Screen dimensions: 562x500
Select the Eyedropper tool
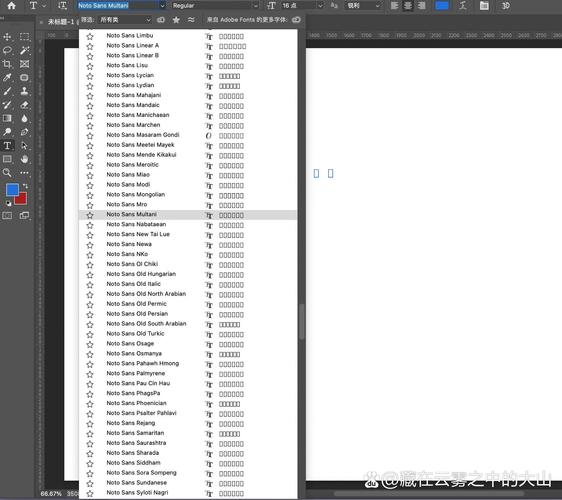7,77
